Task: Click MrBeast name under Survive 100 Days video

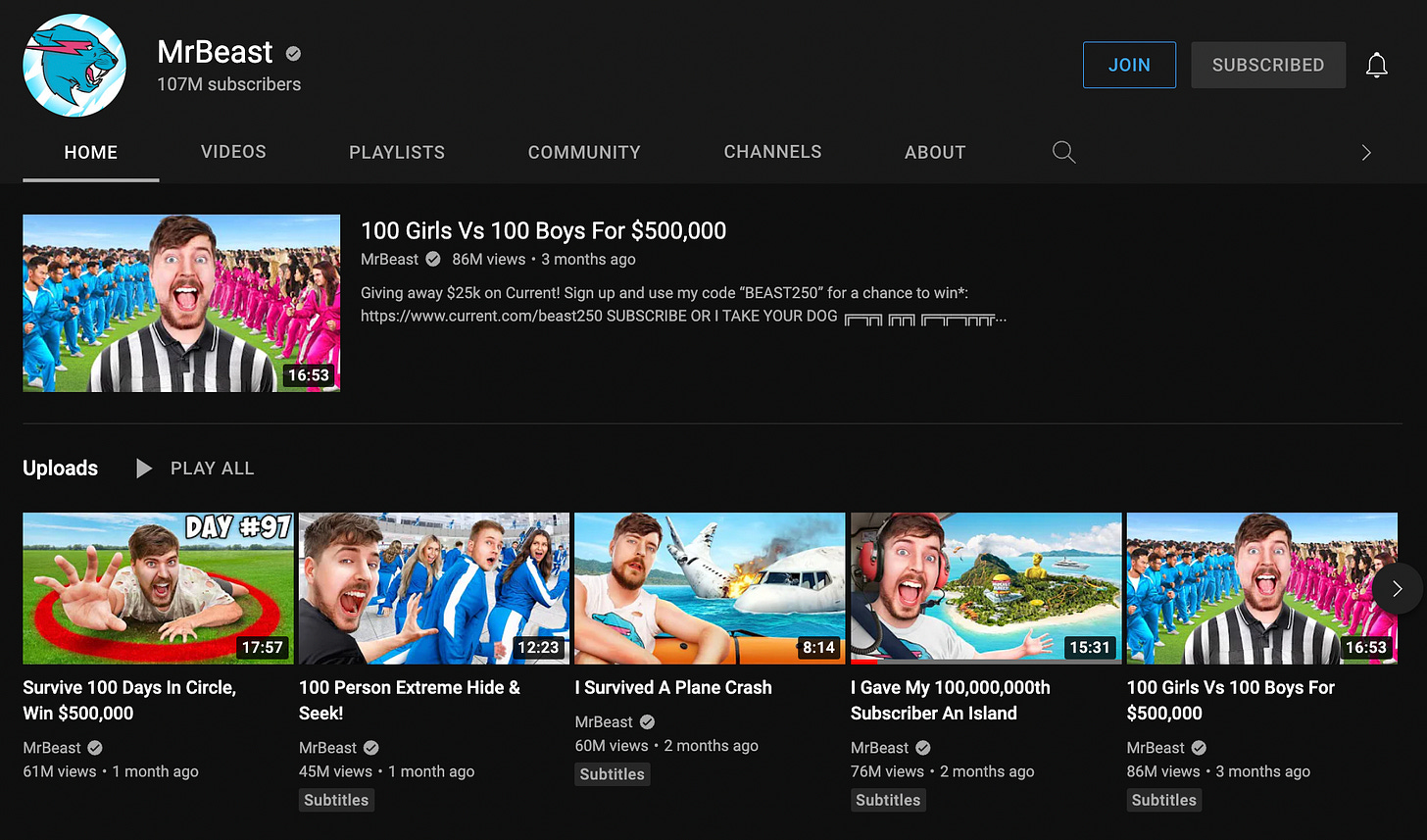Action: [x=52, y=748]
